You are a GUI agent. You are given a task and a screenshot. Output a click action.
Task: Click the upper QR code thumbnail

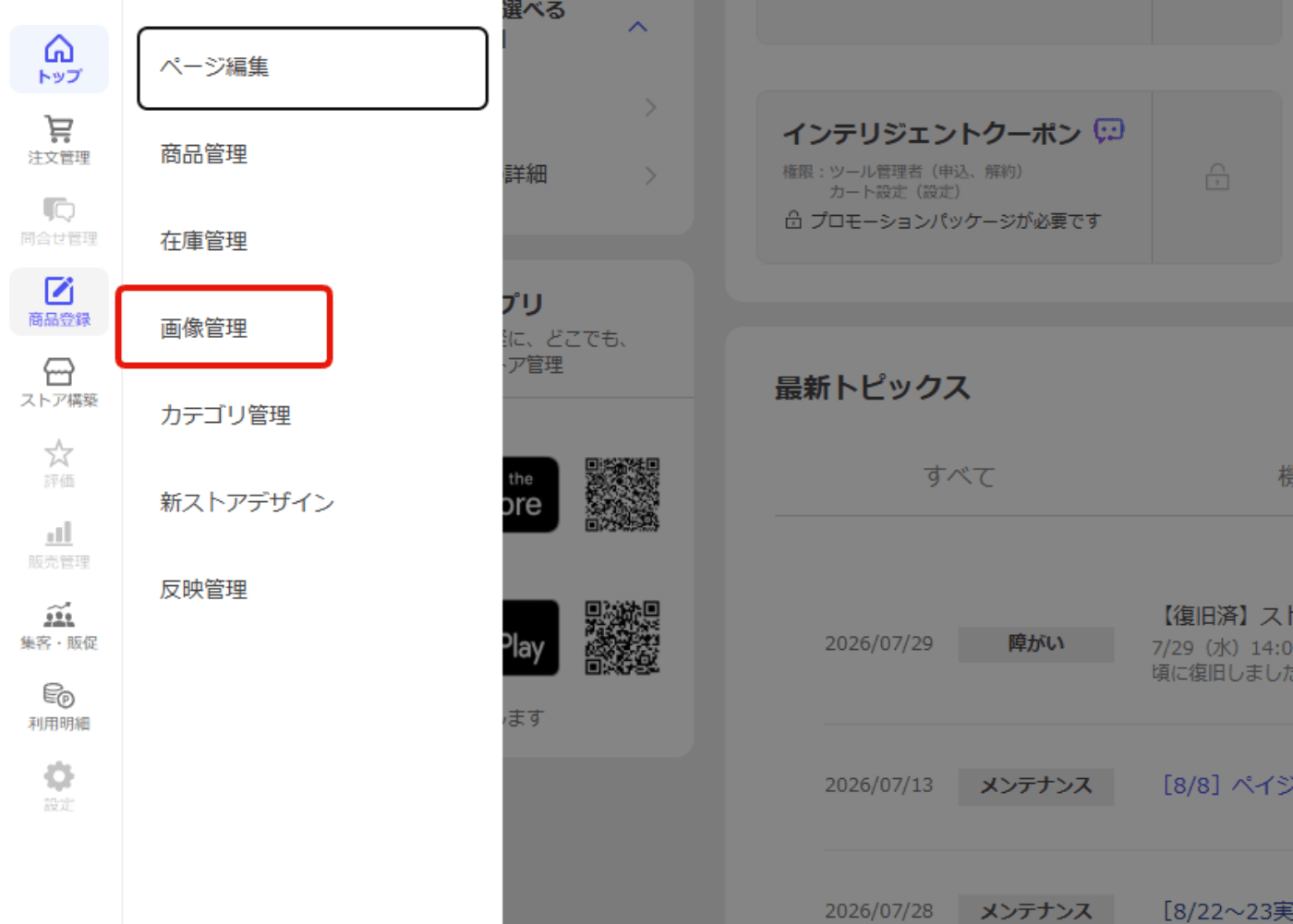pyautogui.click(x=622, y=494)
